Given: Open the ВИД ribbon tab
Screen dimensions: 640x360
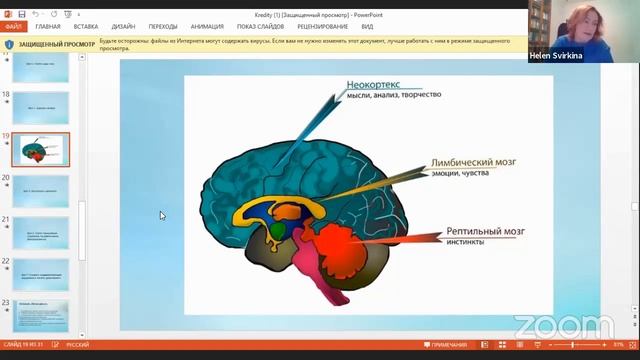Looking at the screenshot, I should click(x=367, y=27).
